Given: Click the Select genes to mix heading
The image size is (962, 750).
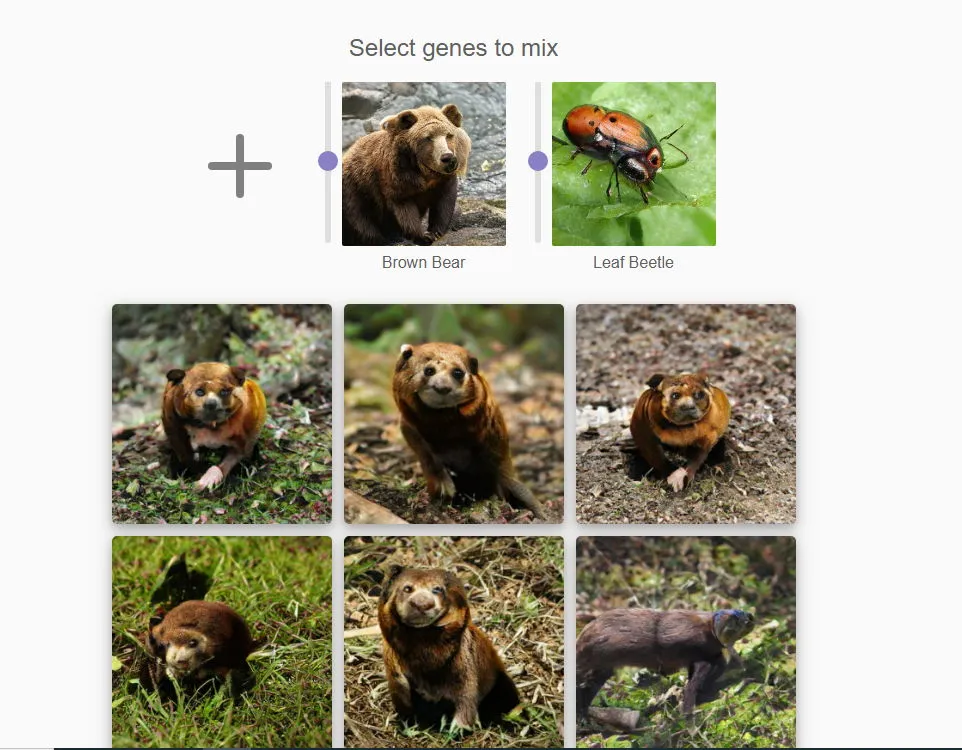Looking at the screenshot, I should coord(453,48).
